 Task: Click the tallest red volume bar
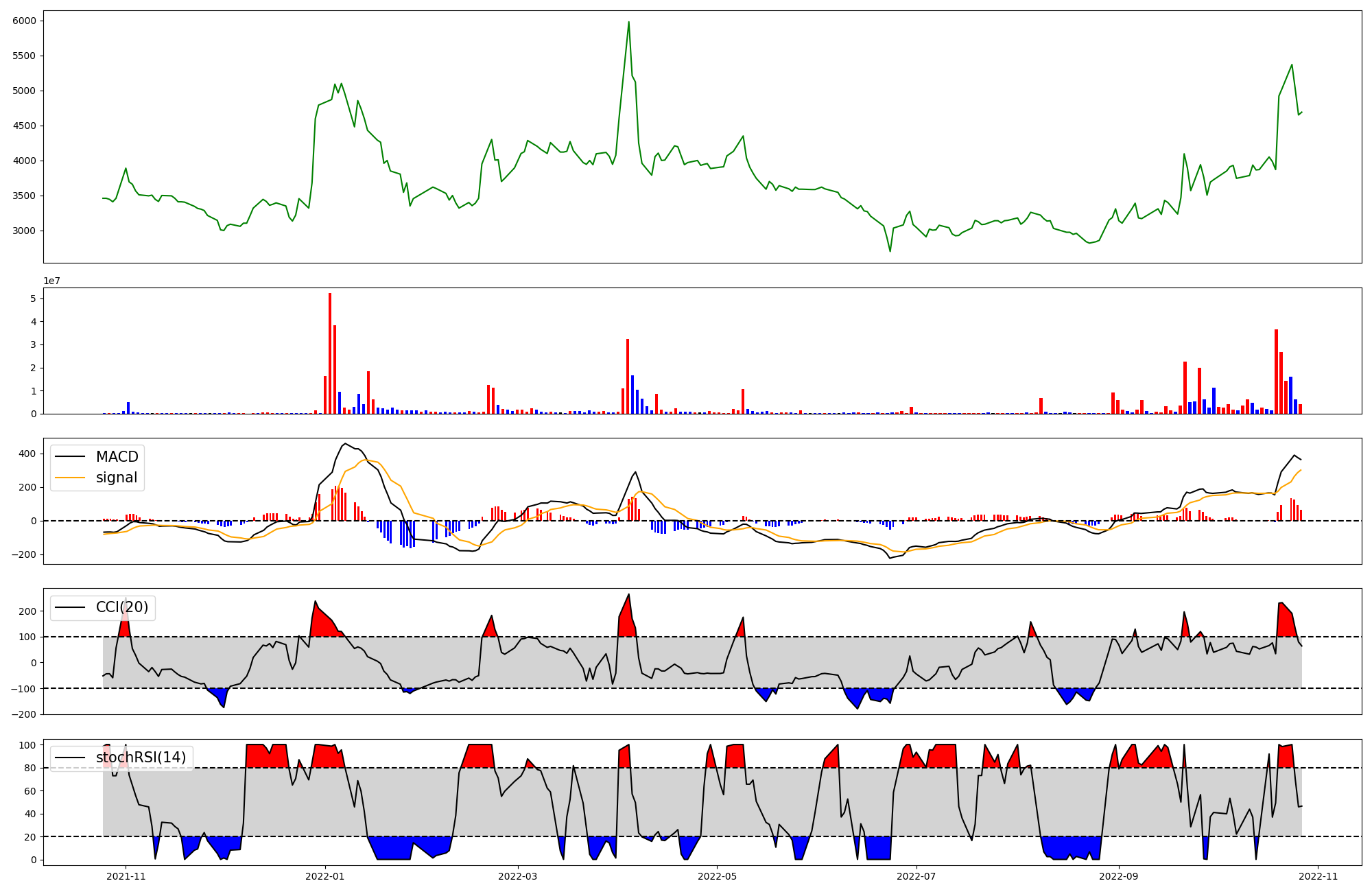pos(330,353)
